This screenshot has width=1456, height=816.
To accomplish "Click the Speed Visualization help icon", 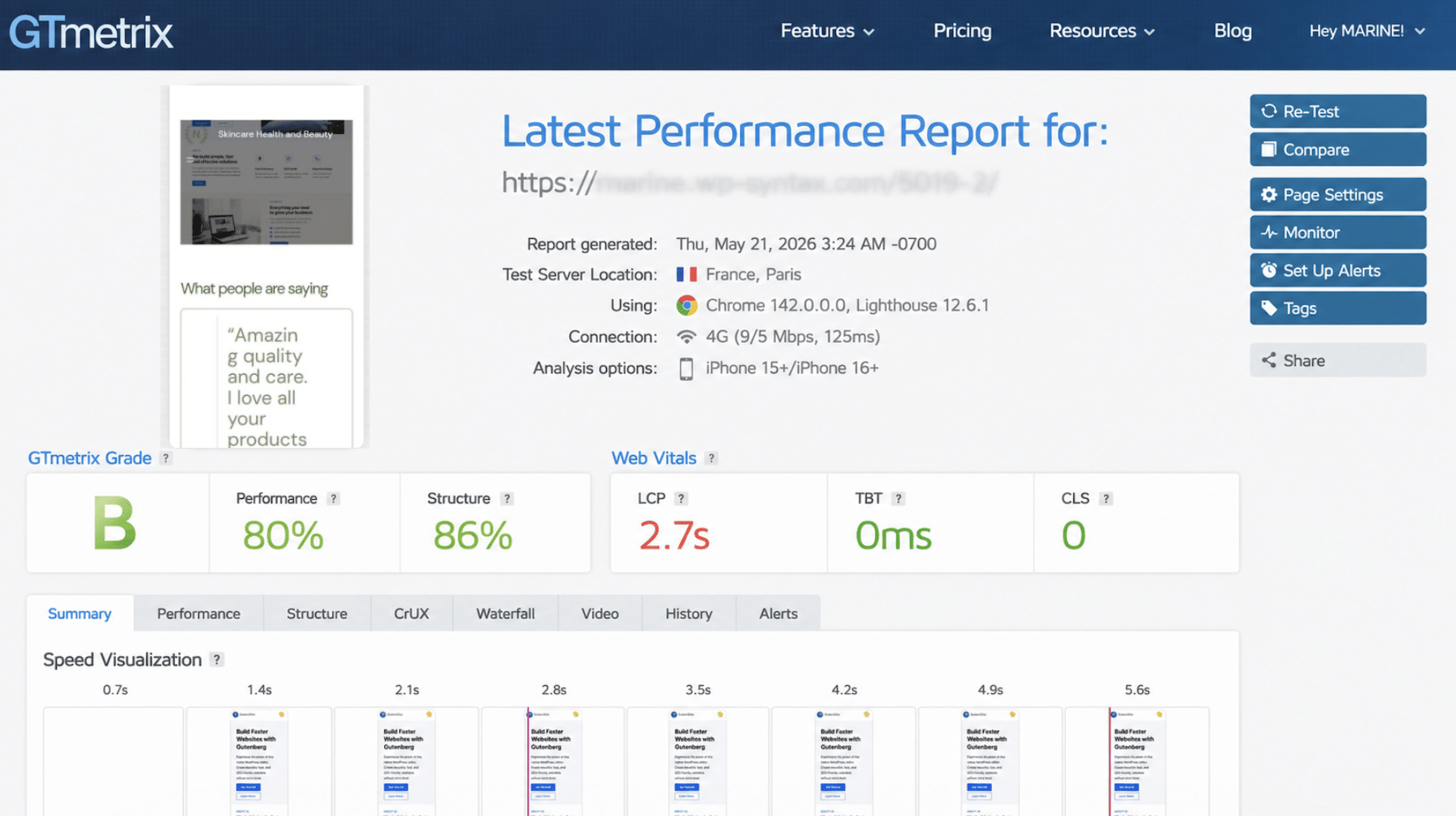I will [216, 660].
